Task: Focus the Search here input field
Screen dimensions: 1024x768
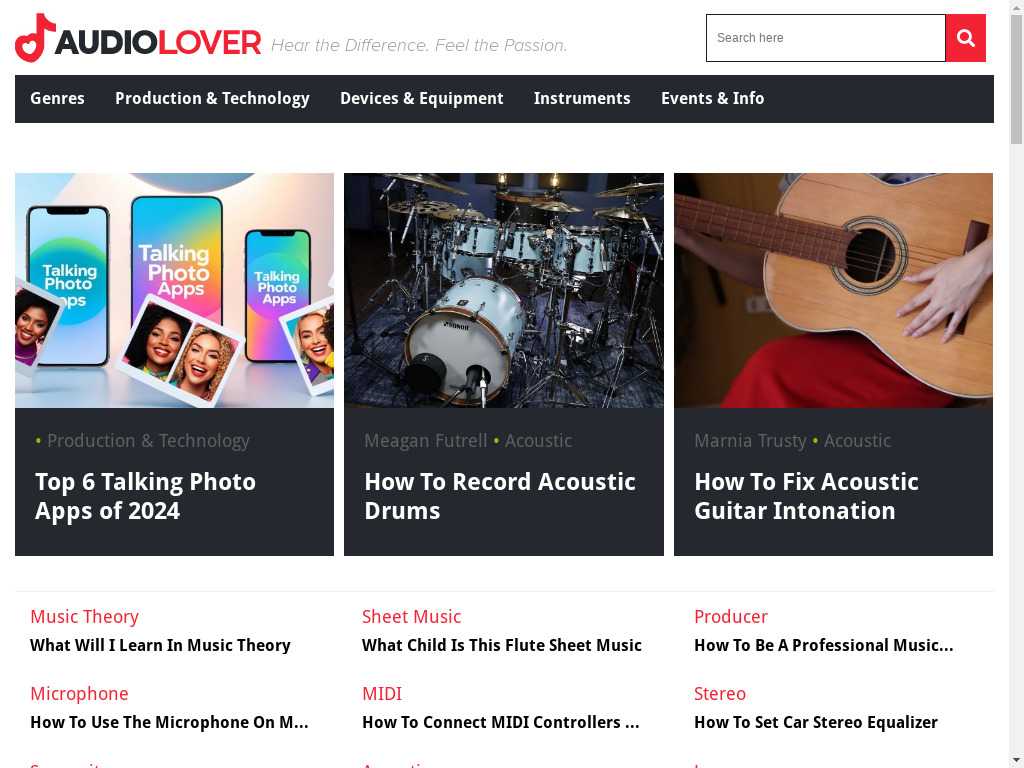Action: click(825, 38)
